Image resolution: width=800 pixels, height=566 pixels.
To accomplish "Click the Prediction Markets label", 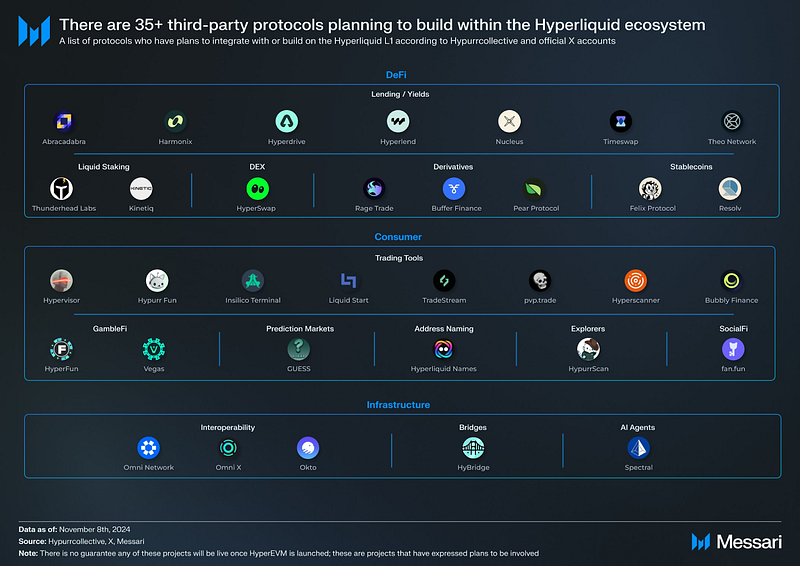I will 300,329.
